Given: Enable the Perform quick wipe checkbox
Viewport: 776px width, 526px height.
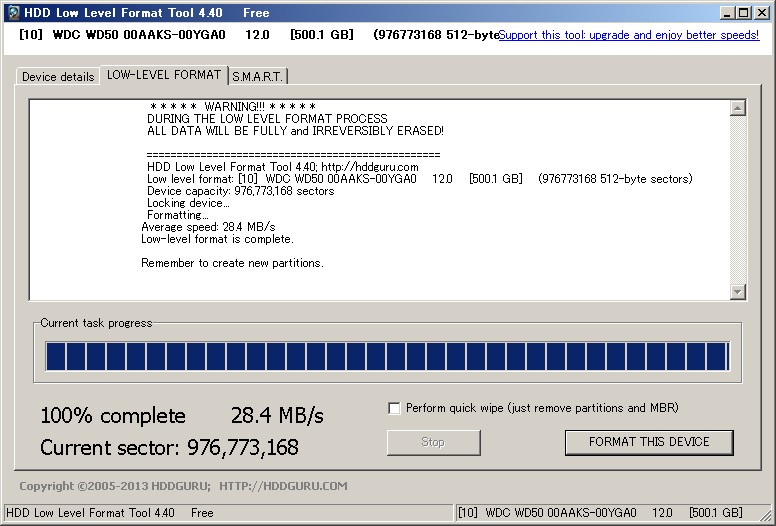Looking at the screenshot, I should (x=394, y=408).
